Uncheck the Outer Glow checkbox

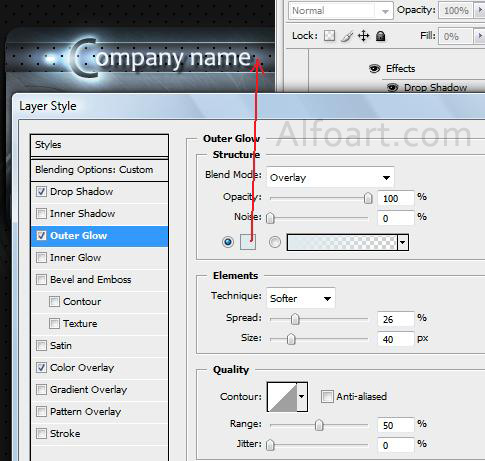point(41,236)
